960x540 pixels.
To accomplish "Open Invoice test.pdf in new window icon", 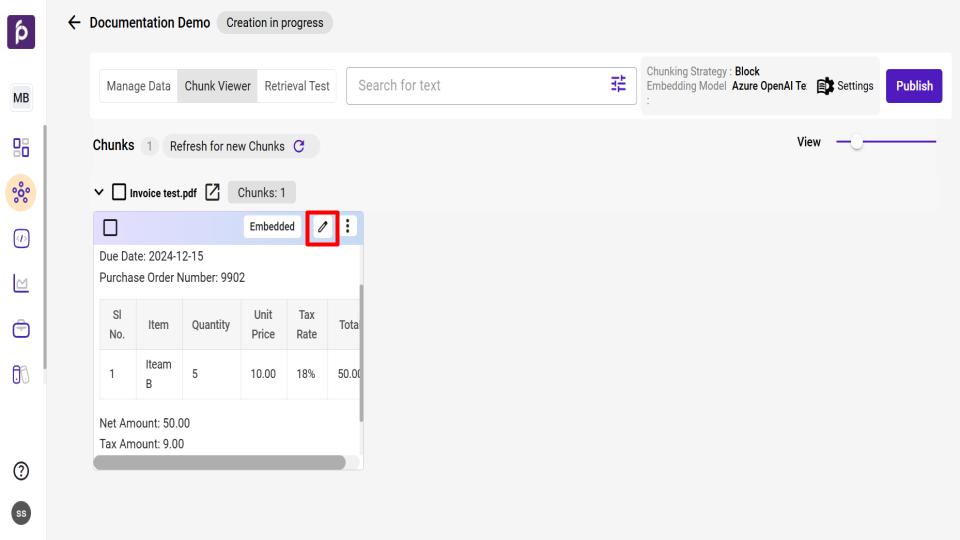I will point(212,192).
